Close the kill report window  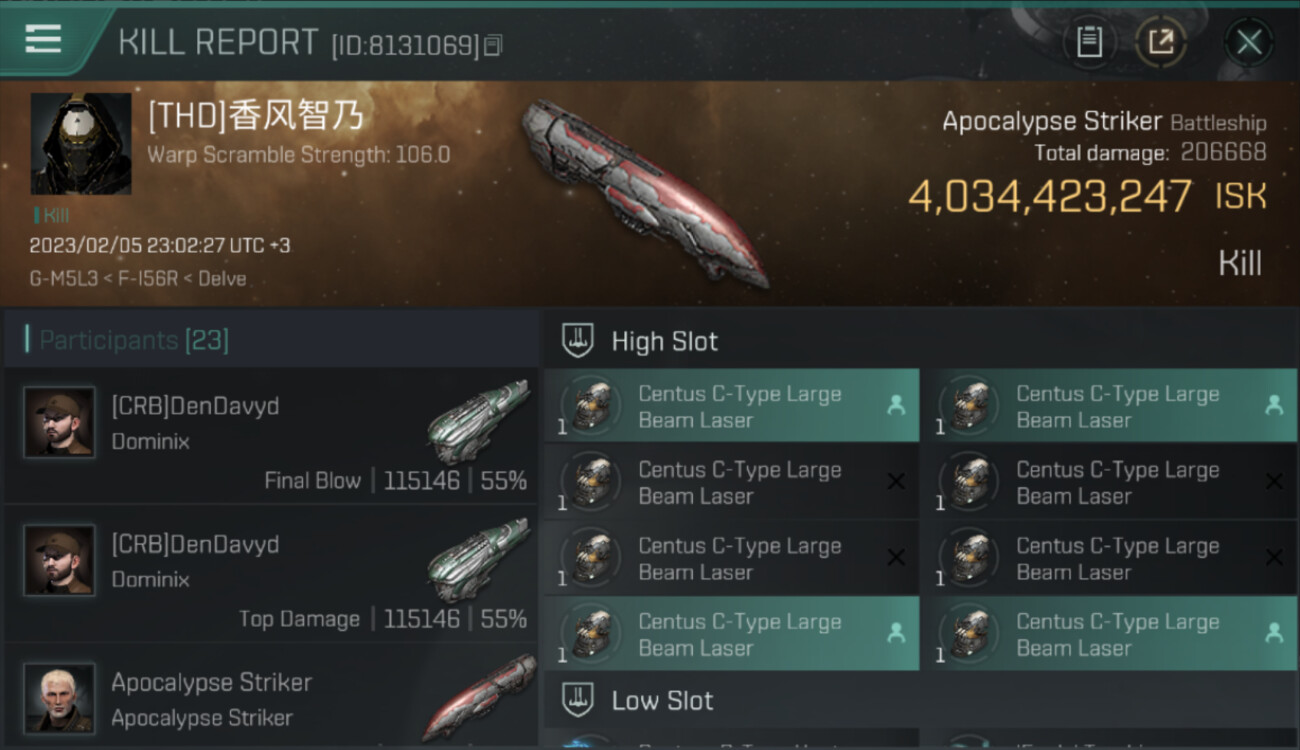click(1249, 42)
